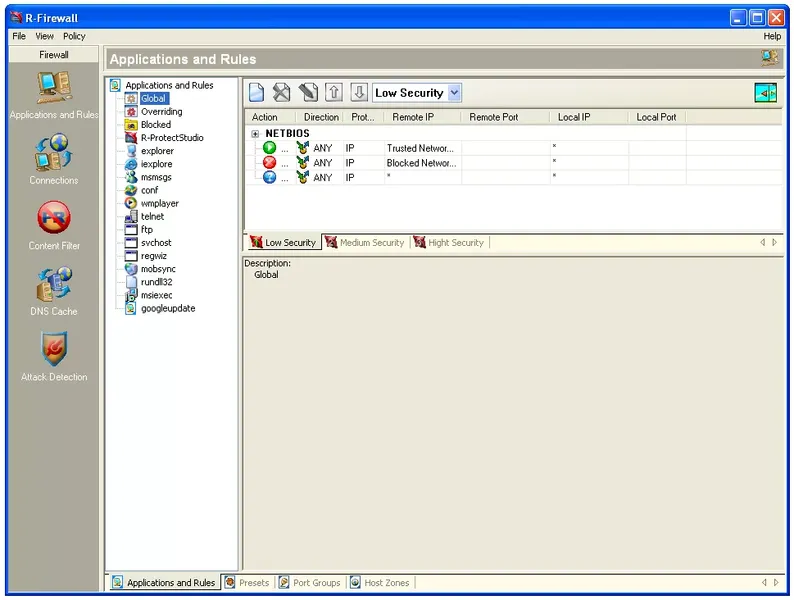
Task: Move rule up with arrow icon
Action: click(x=334, y=93)
